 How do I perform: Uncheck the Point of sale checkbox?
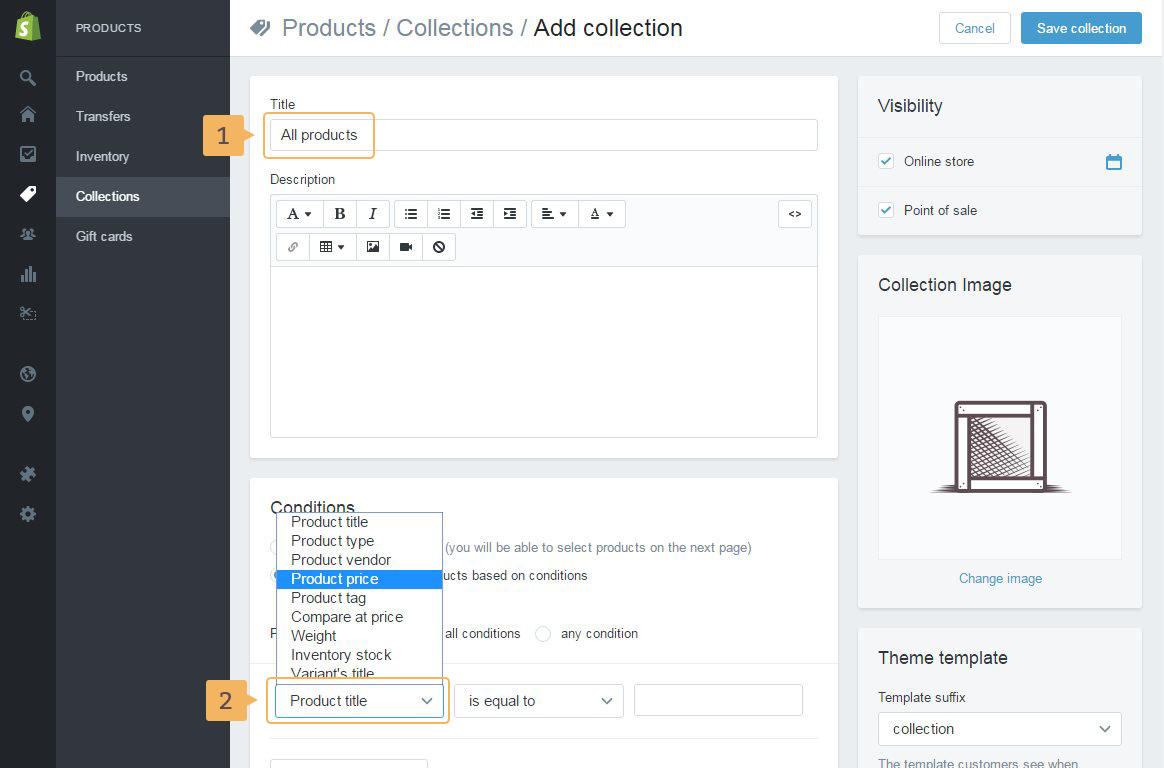886,210
